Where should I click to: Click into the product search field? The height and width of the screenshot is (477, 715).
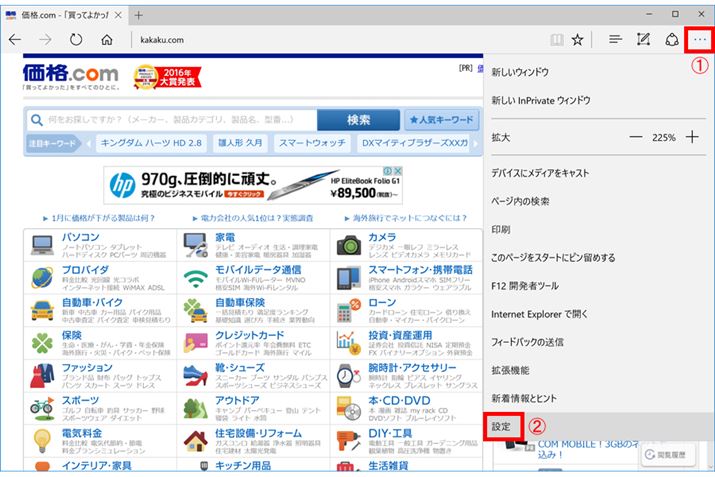(x=173, y=120)
